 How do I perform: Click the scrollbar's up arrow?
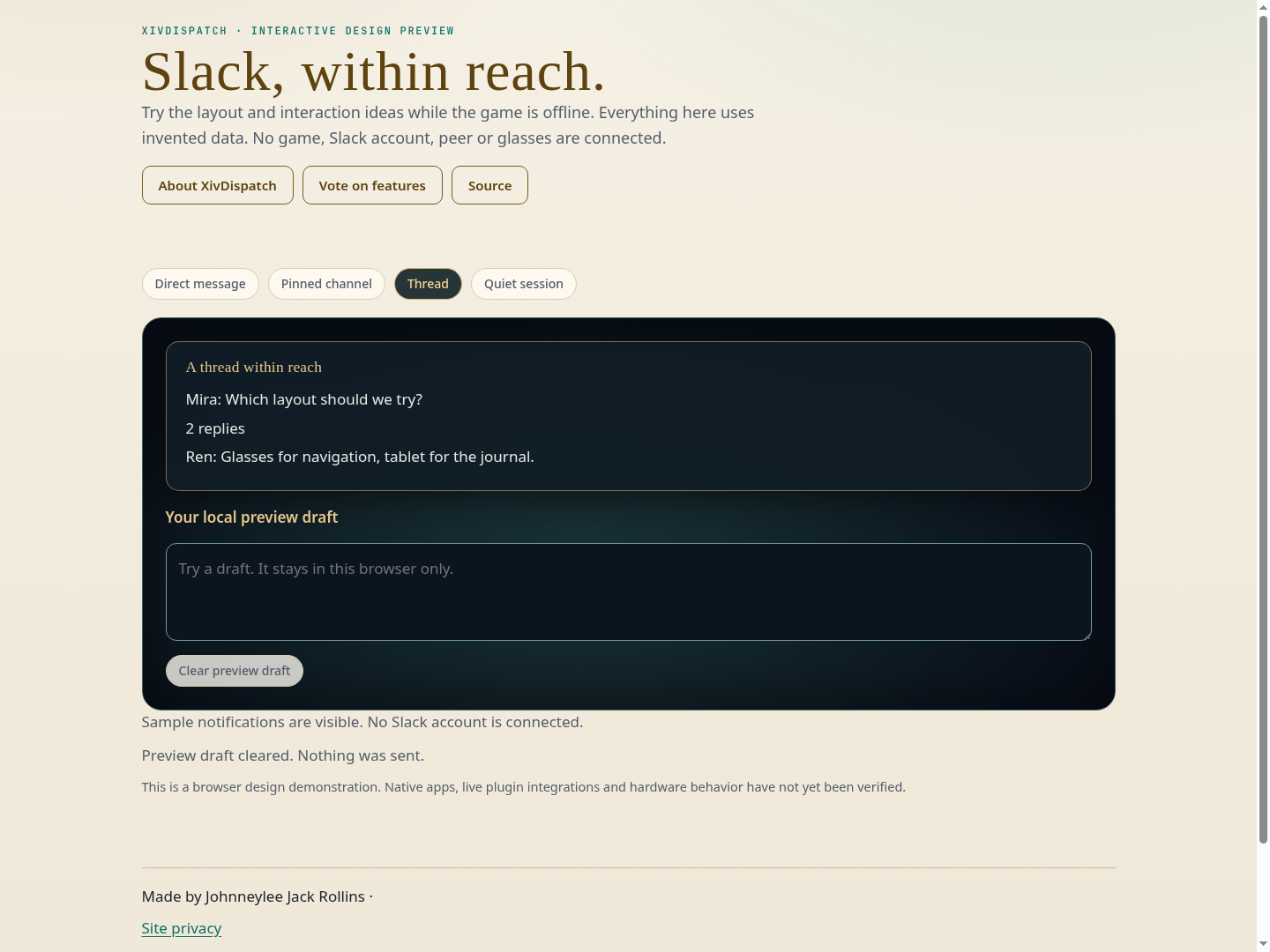tap(1263, 6)
